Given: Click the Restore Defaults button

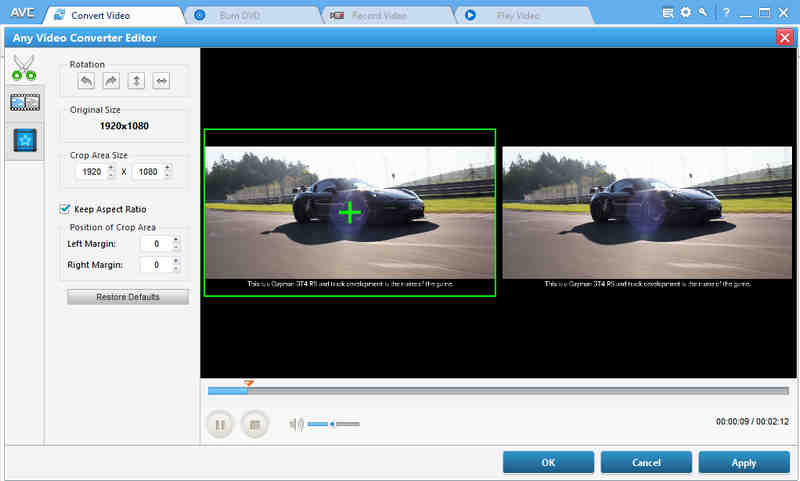Looking at the screenshot, I should (x=128, y=297).
